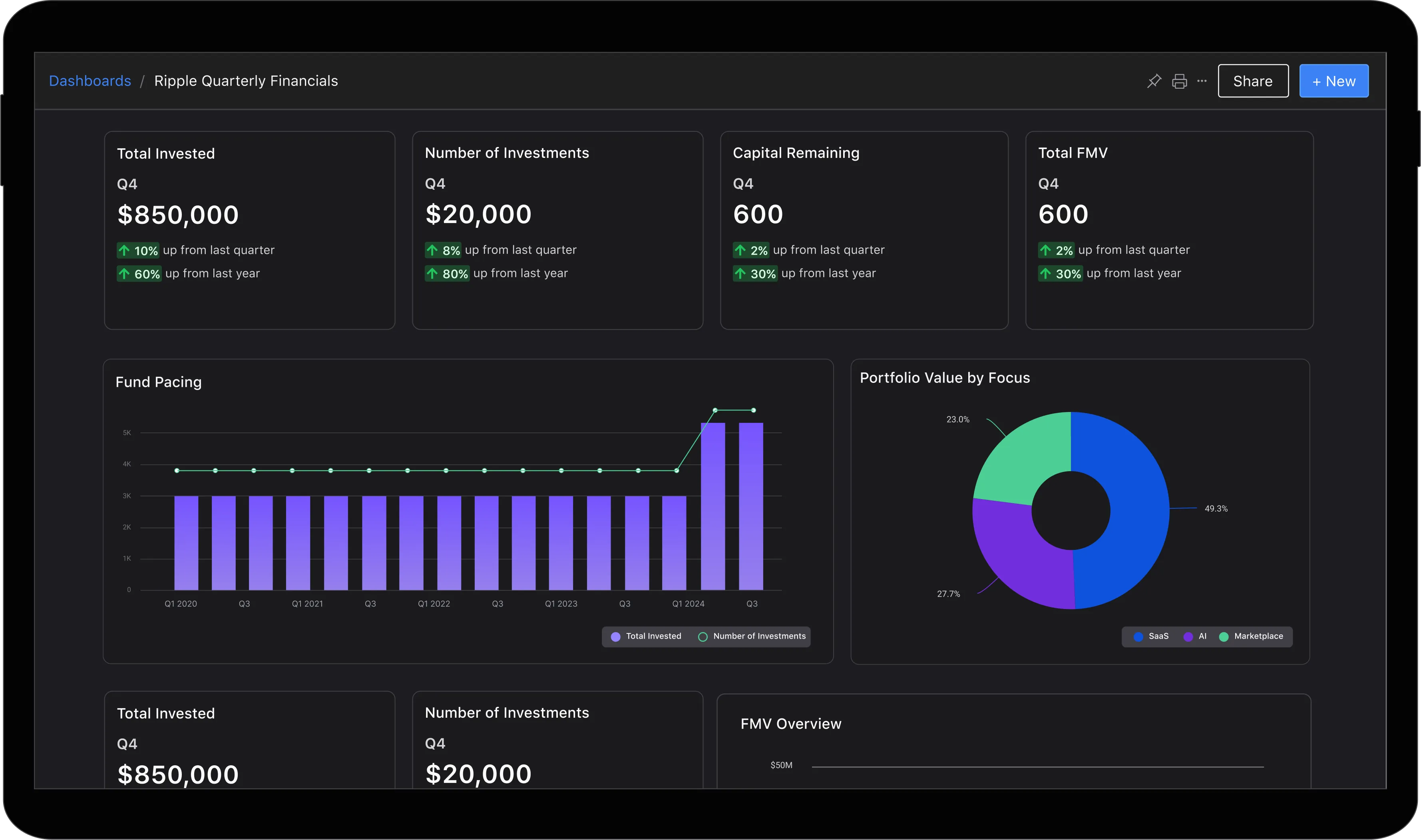Click the 27.7% pie chart label
Image resolution: width=1421 pixels, height=840 pixels.
coord(948,594)
